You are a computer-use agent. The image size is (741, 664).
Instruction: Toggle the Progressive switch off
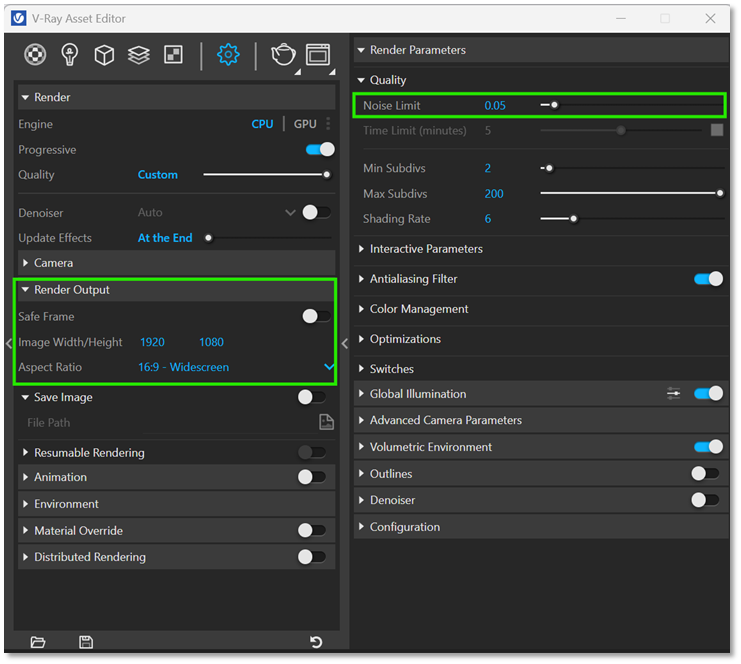click(319, 150)
